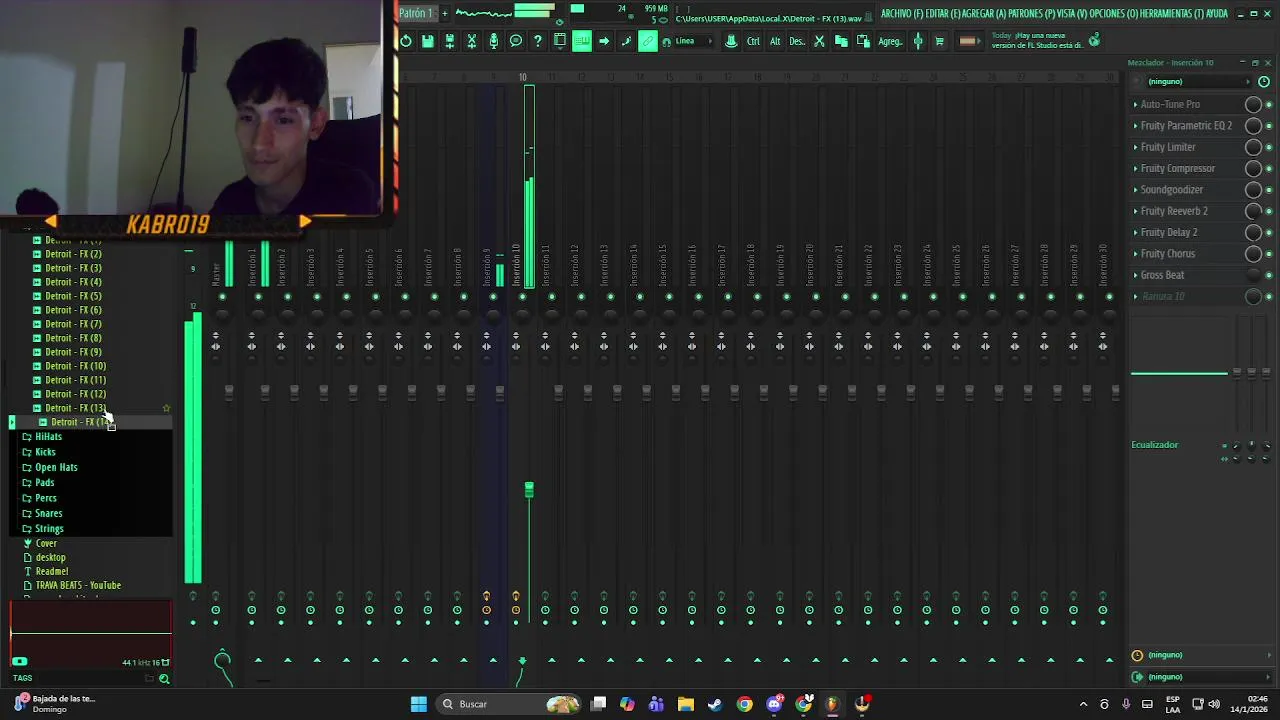Screen dimensions: 1280x720
Task: Open the ARCHIVO (F) menu
Action: (902, 14)
